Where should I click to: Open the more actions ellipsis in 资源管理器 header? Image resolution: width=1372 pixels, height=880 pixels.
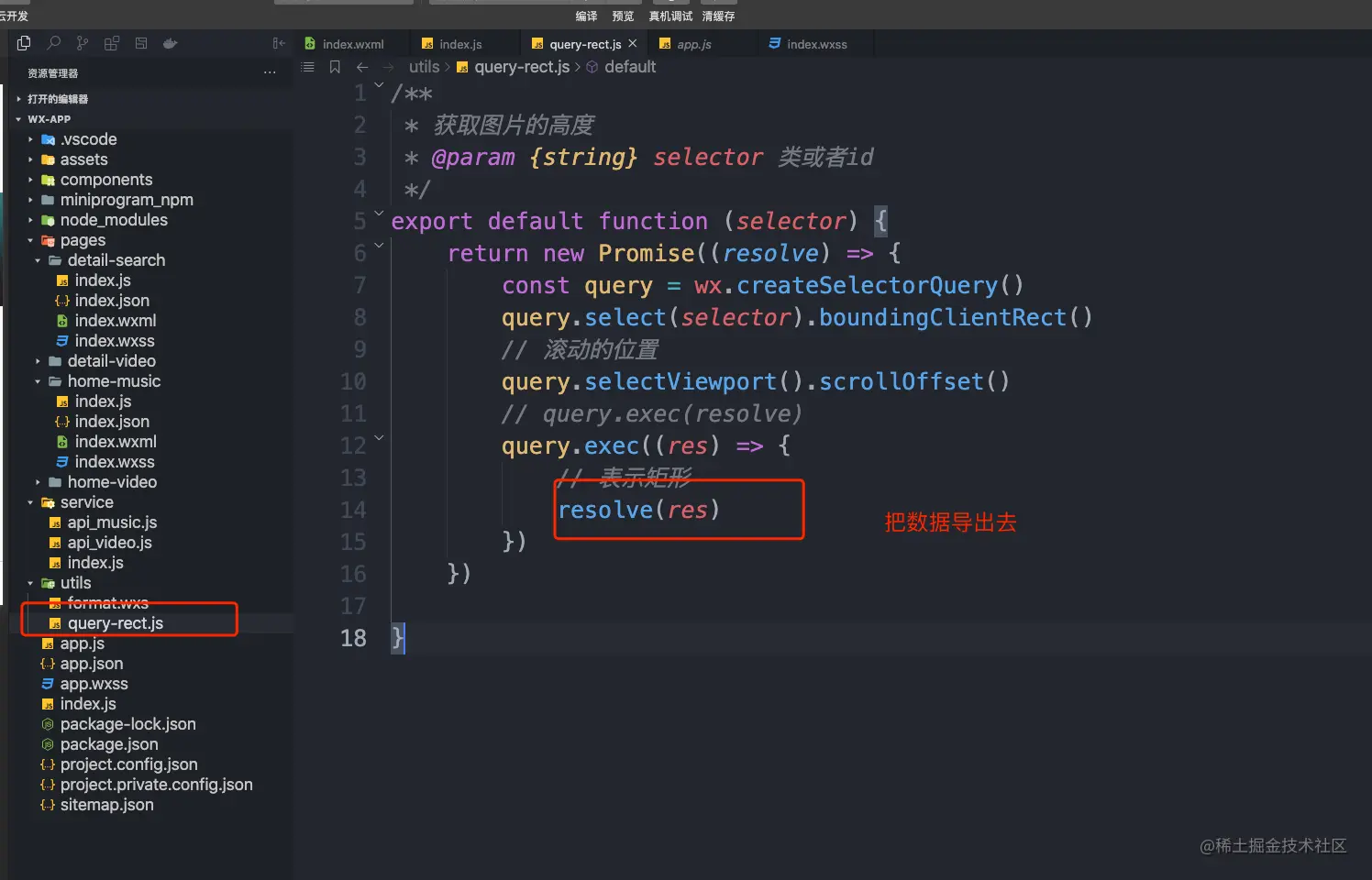point(270,72)
